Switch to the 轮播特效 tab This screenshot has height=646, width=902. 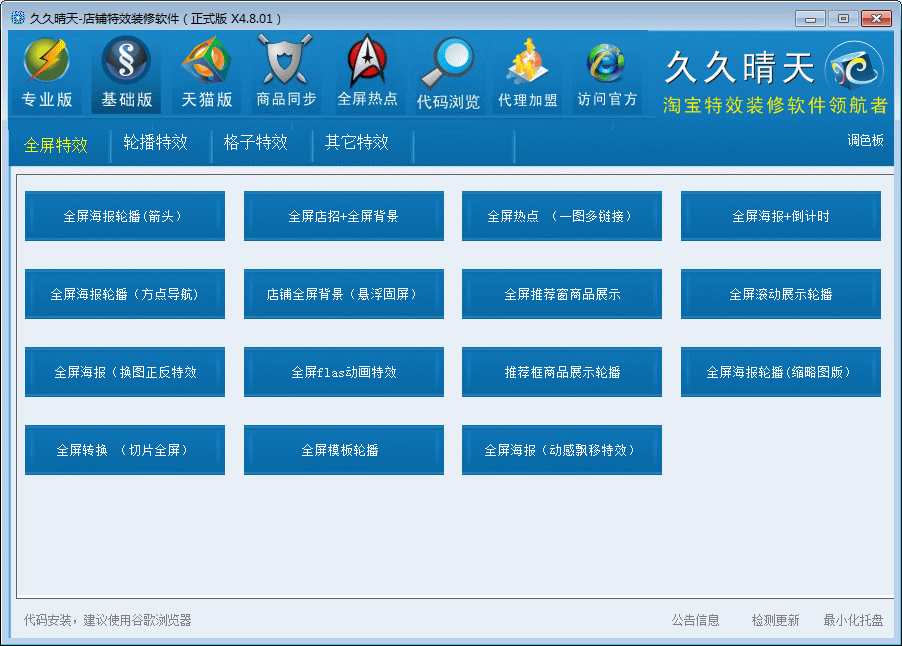[155, 143]
